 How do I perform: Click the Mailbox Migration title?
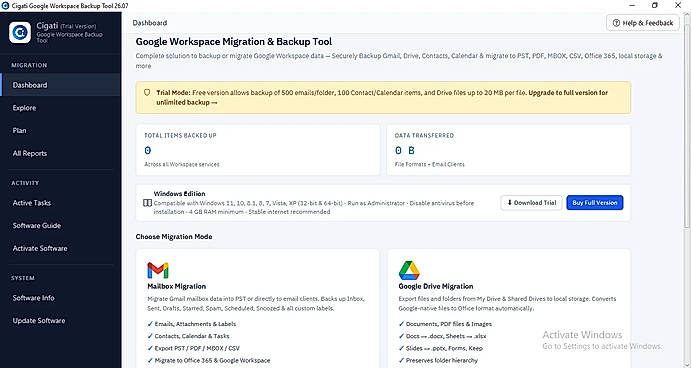177,286
